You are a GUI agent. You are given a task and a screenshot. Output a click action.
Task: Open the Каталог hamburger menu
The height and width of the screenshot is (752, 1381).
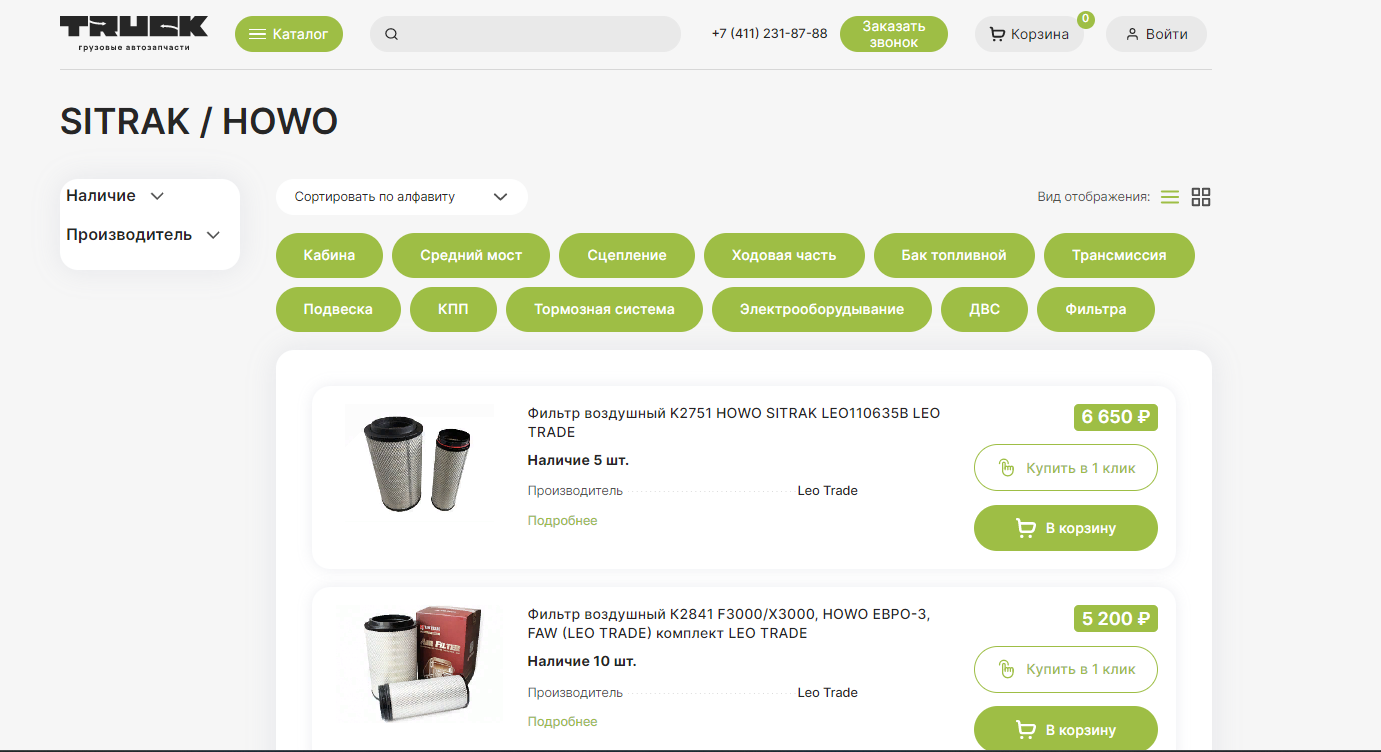point(288,34)
